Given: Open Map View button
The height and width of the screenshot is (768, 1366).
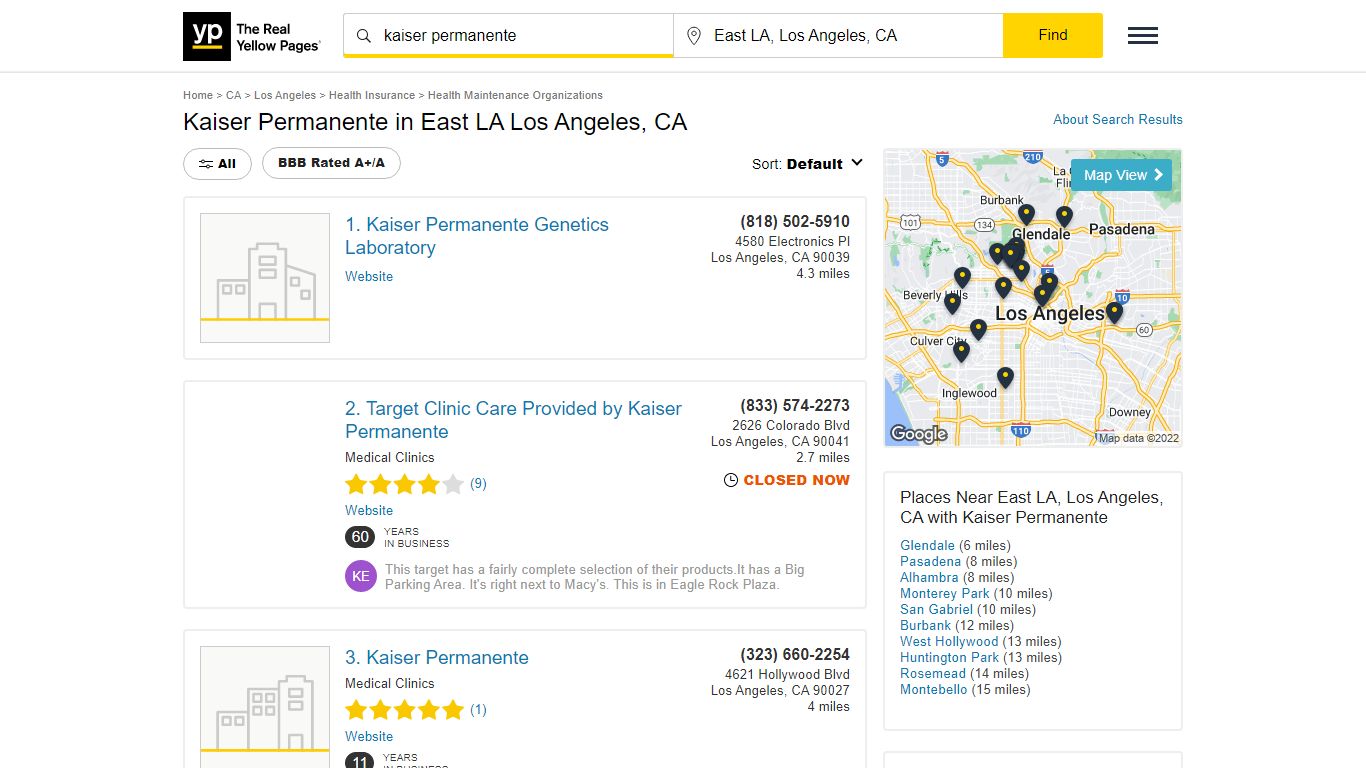Looking at the screenshot, I should point(1121,175).
